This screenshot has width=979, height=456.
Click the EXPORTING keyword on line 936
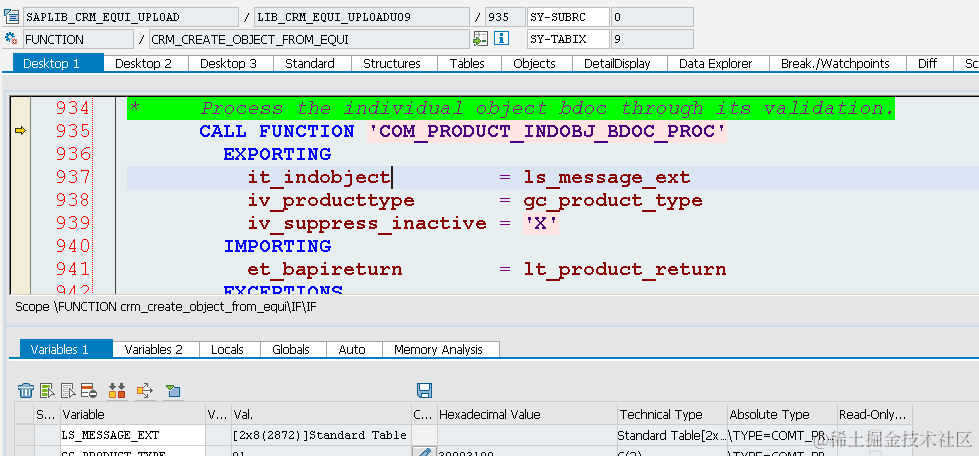tap(277, 154)
